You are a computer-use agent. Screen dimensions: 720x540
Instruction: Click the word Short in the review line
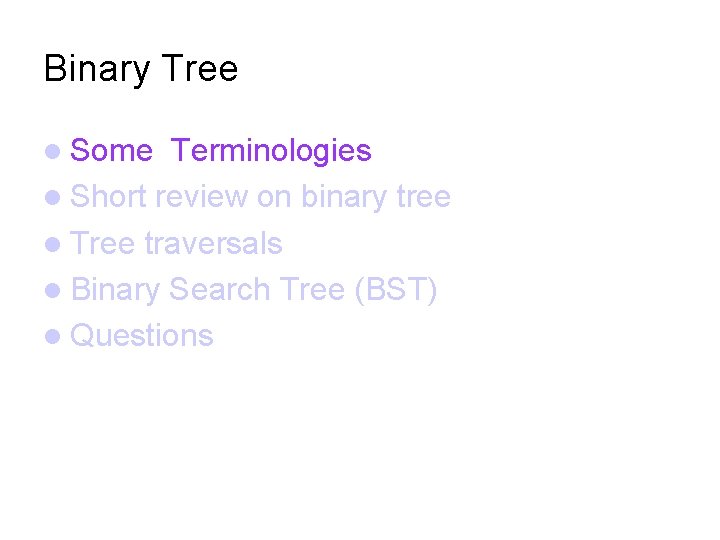pos(108,197)
